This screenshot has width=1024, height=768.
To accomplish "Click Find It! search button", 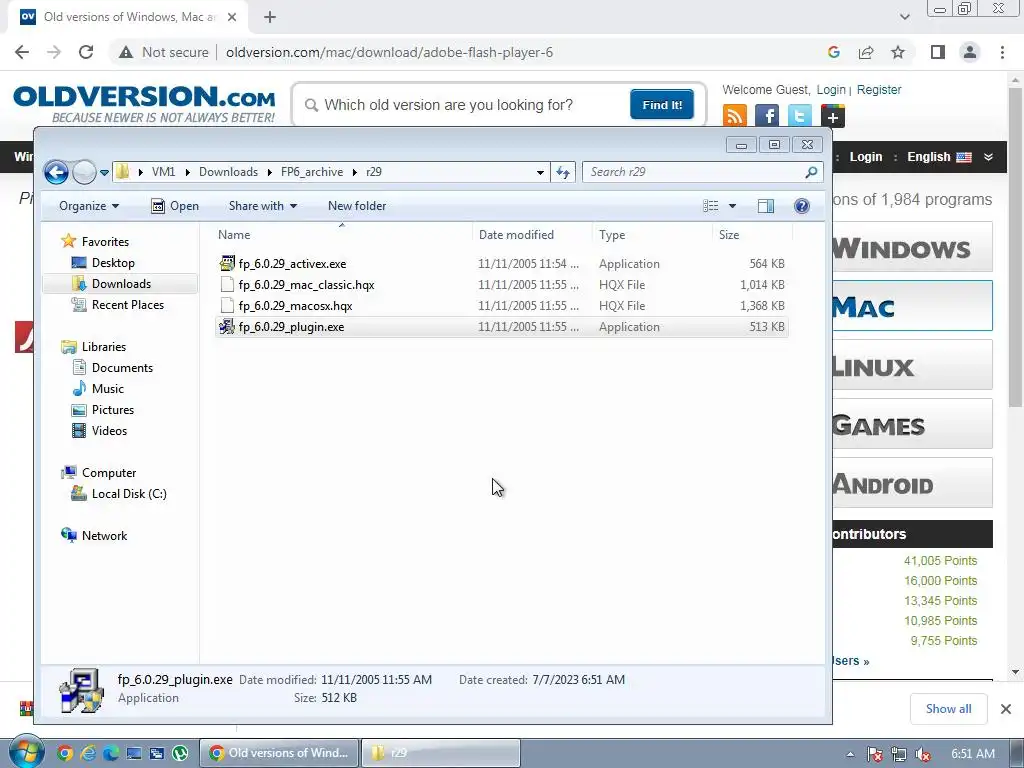I will [x=662, y=104].
